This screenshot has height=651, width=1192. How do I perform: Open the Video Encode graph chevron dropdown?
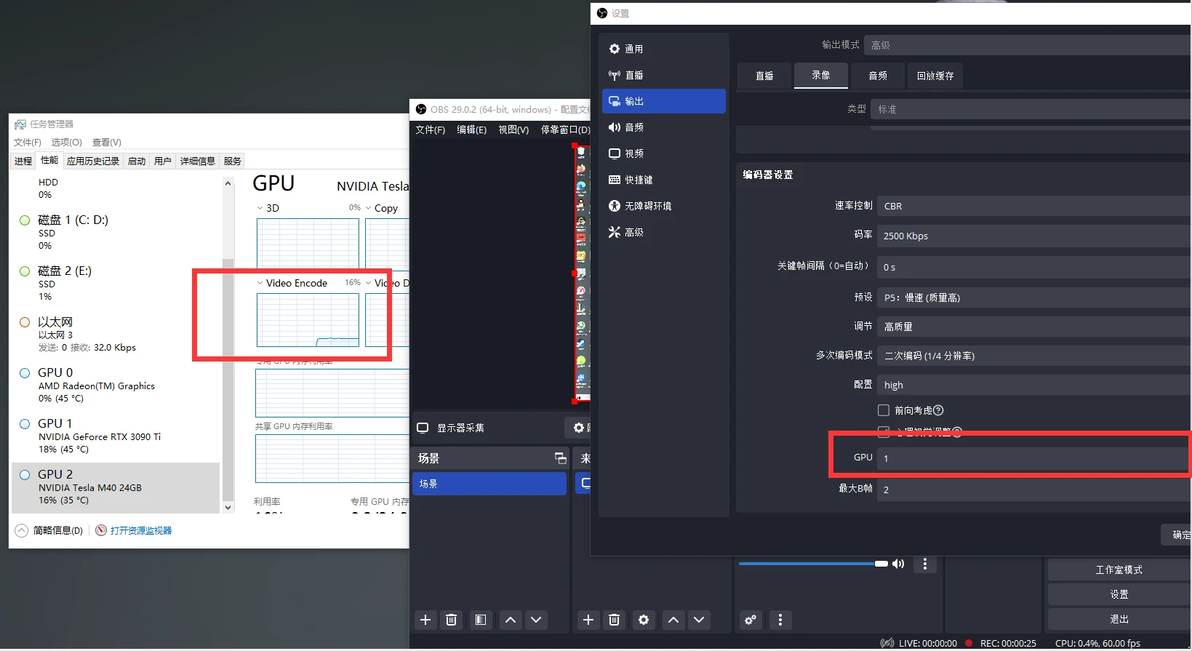[260, 283]
